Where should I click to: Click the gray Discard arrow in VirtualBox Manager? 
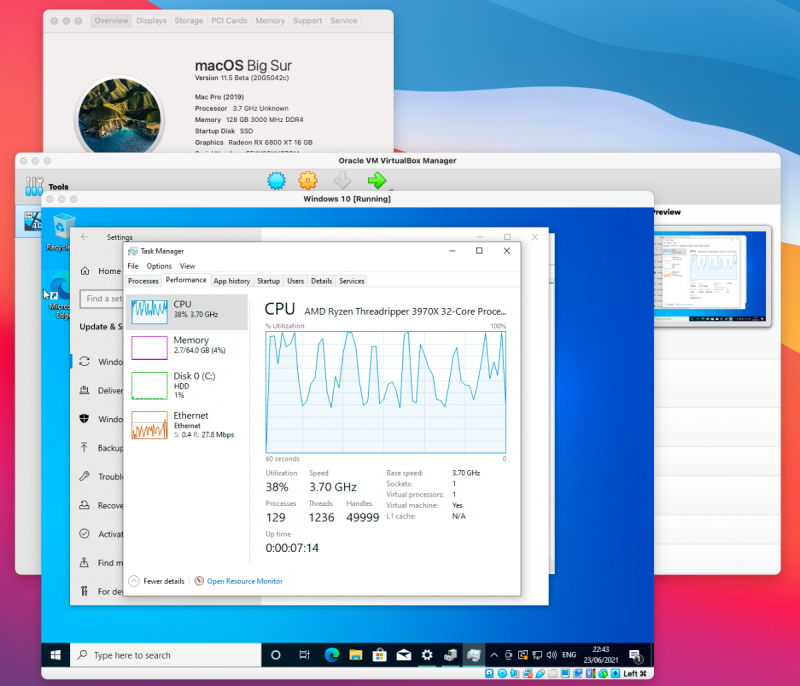coord(342,181)
